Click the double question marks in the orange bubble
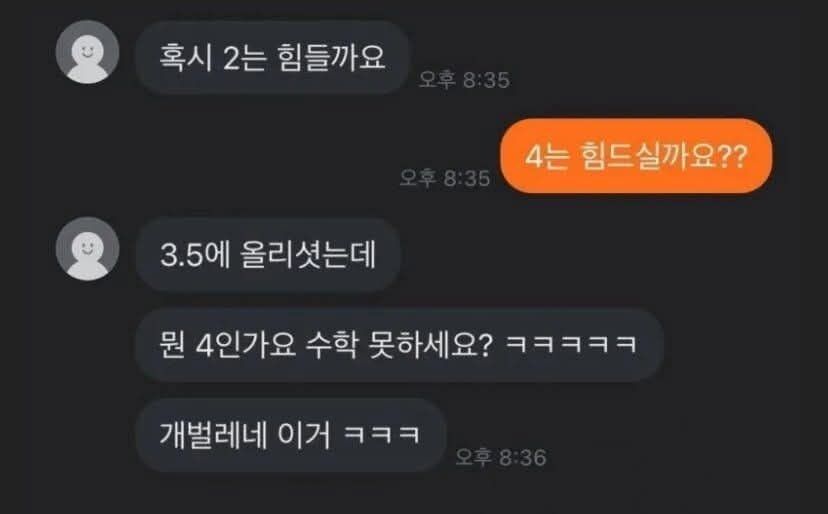The image size is (828, 514). [x=733, y=156]
